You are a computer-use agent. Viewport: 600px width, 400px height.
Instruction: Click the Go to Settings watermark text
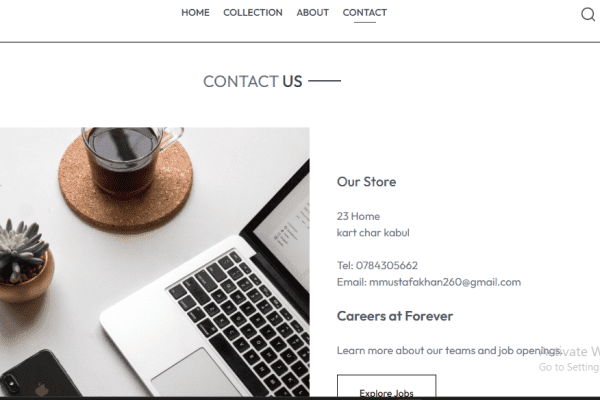569,367
